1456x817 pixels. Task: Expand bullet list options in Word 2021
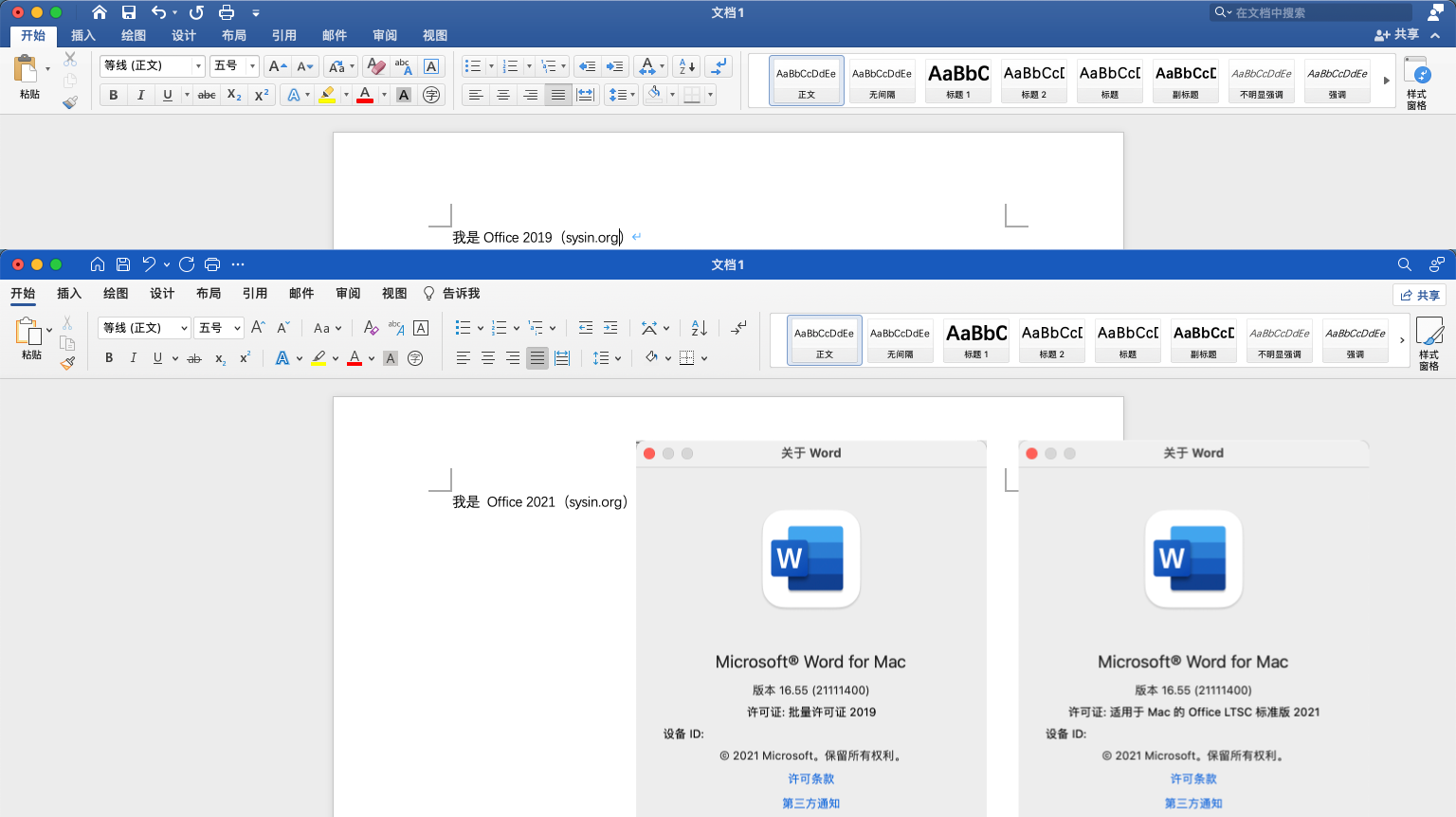[x=481, y=328]
